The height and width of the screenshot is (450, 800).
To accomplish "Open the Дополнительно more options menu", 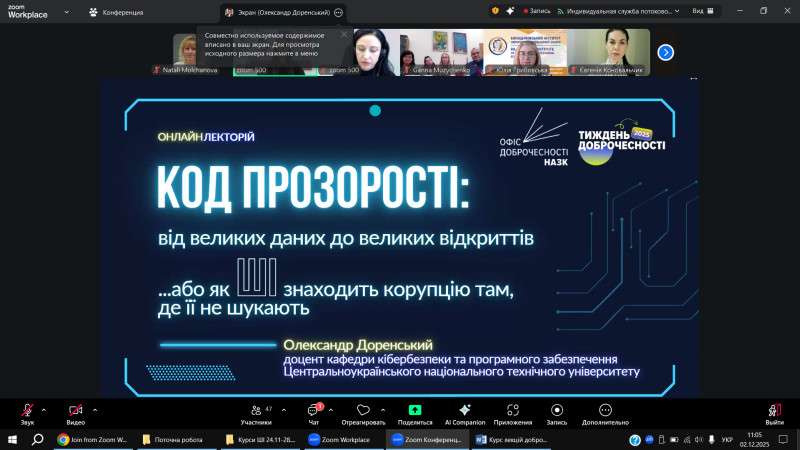I will pyautogui.click(x=605, y=412).
